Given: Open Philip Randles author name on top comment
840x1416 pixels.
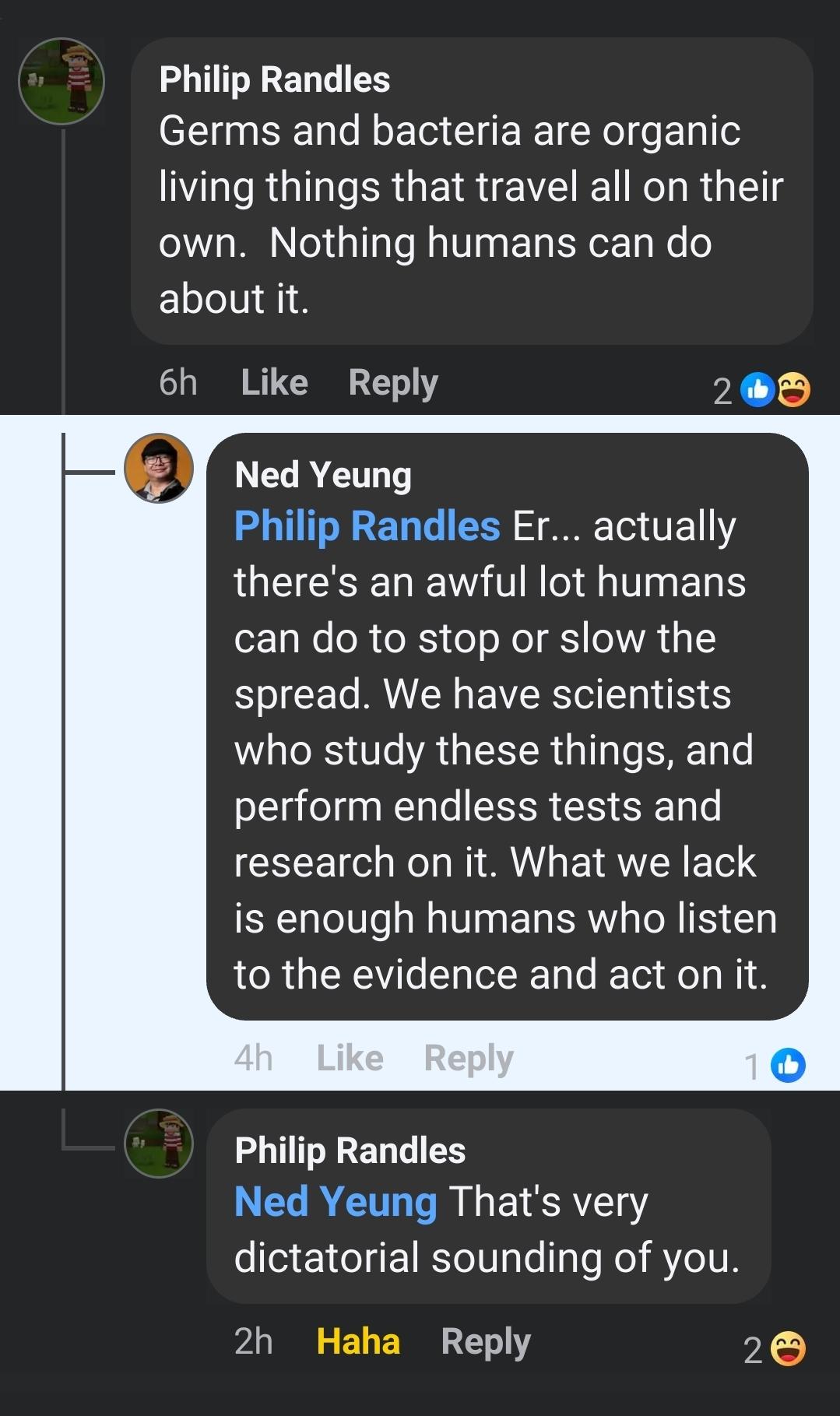Looking at the screenshot, I should tap(274, 79).
